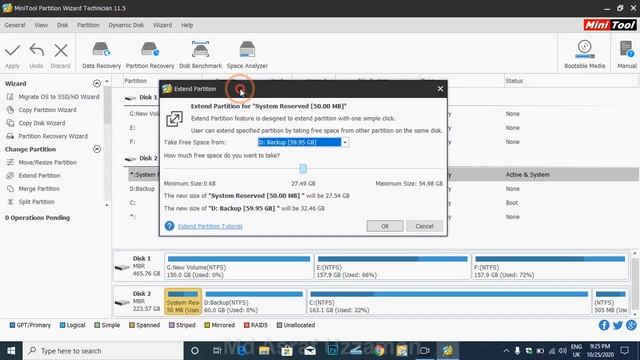Viewport: 640px width, 360px height.
Task: Click the help question mark icon in dialog
Action: pos(169,226)
